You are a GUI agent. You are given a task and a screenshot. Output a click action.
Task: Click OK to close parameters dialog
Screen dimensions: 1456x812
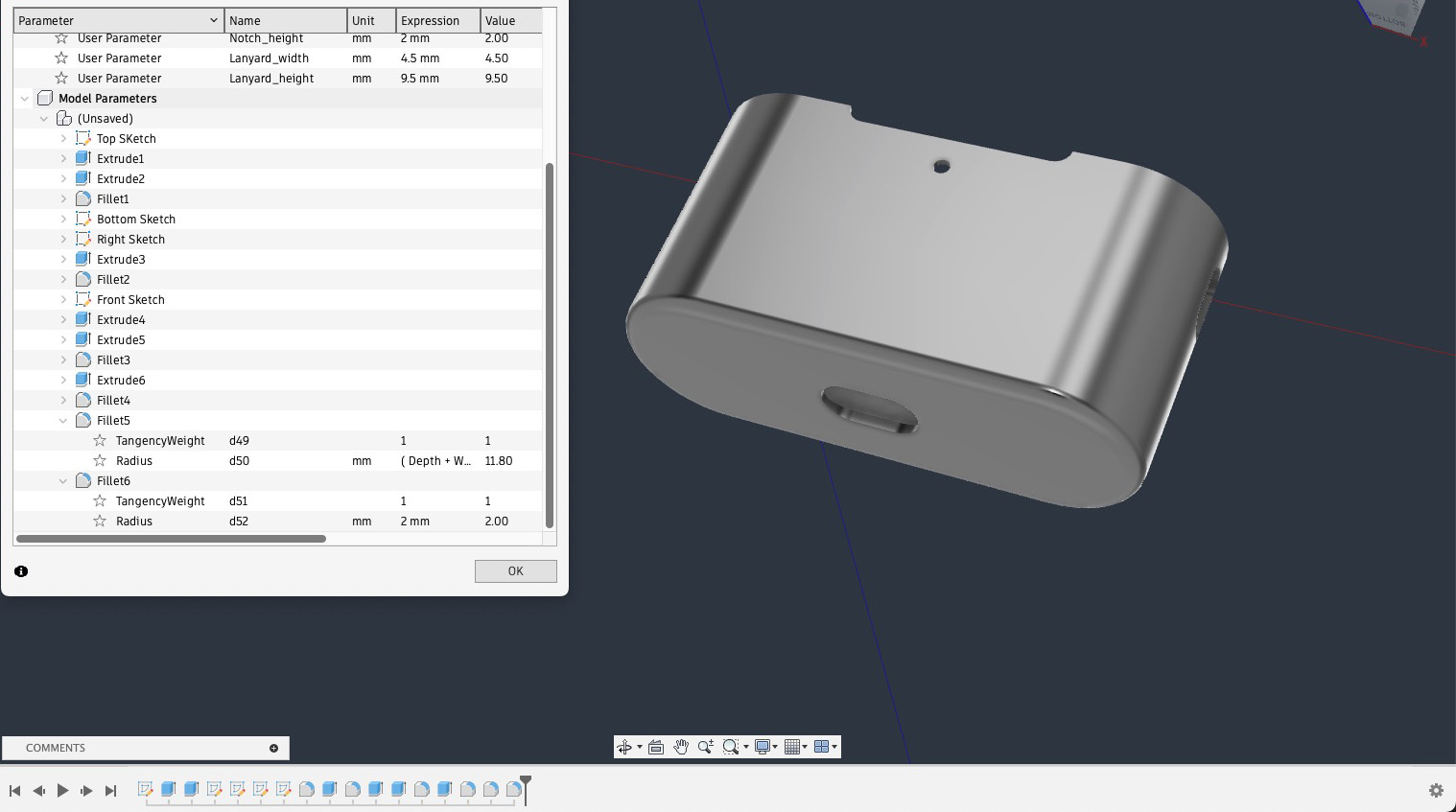515,571
